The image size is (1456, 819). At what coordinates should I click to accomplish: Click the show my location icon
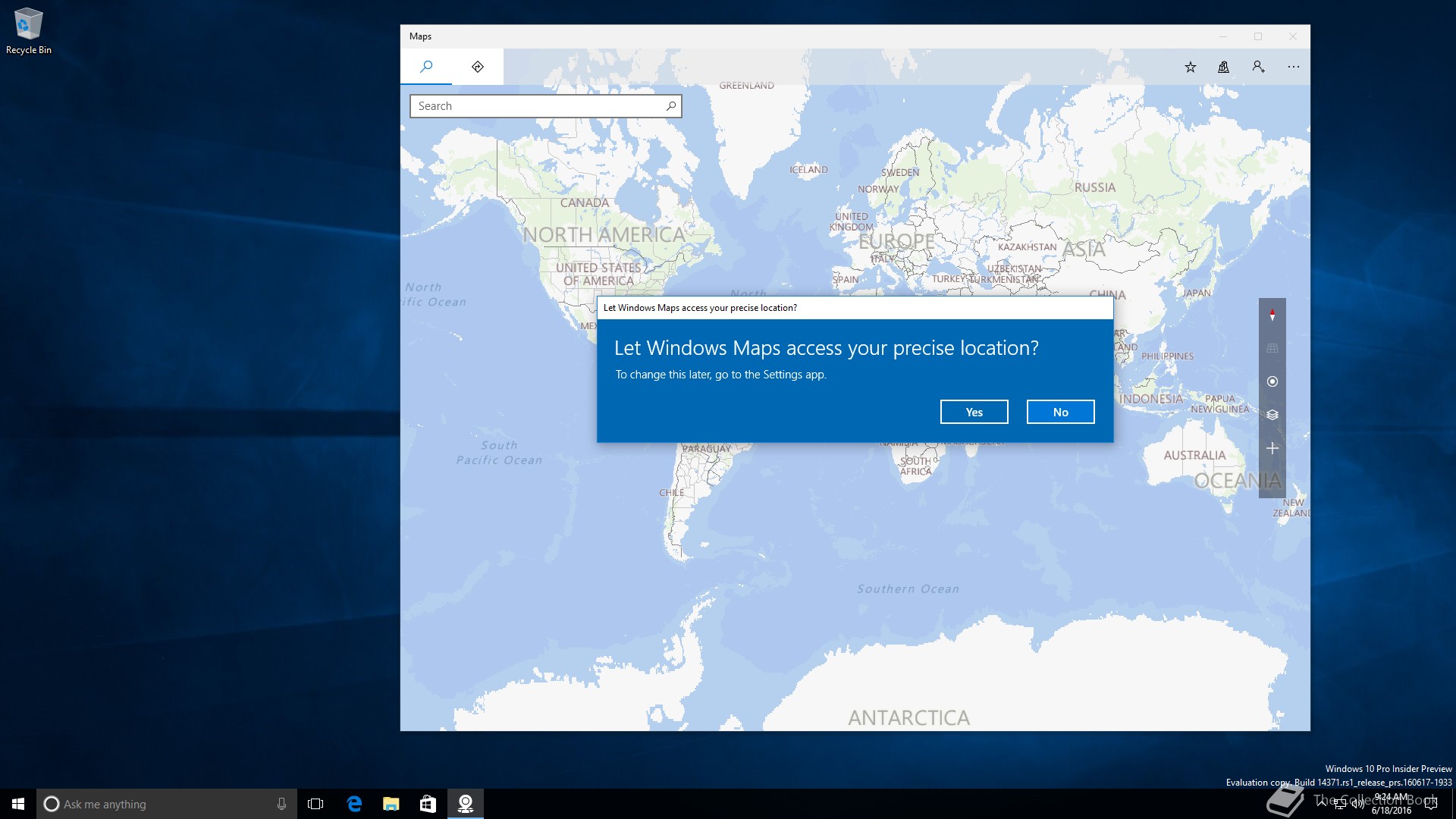coord(1272,381)
